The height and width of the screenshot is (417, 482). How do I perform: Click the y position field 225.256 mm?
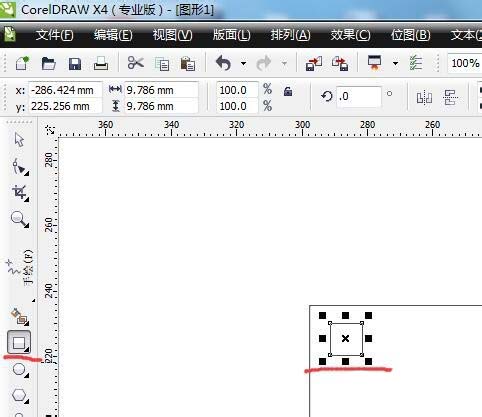click(65, 106)
